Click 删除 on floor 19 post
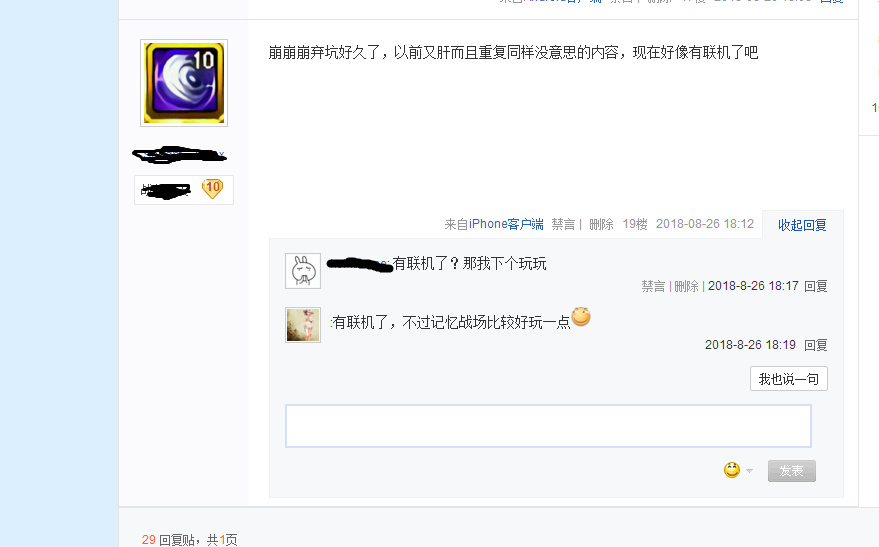Image resolution: width=879 pixels, height=547 pixels. 601,224
